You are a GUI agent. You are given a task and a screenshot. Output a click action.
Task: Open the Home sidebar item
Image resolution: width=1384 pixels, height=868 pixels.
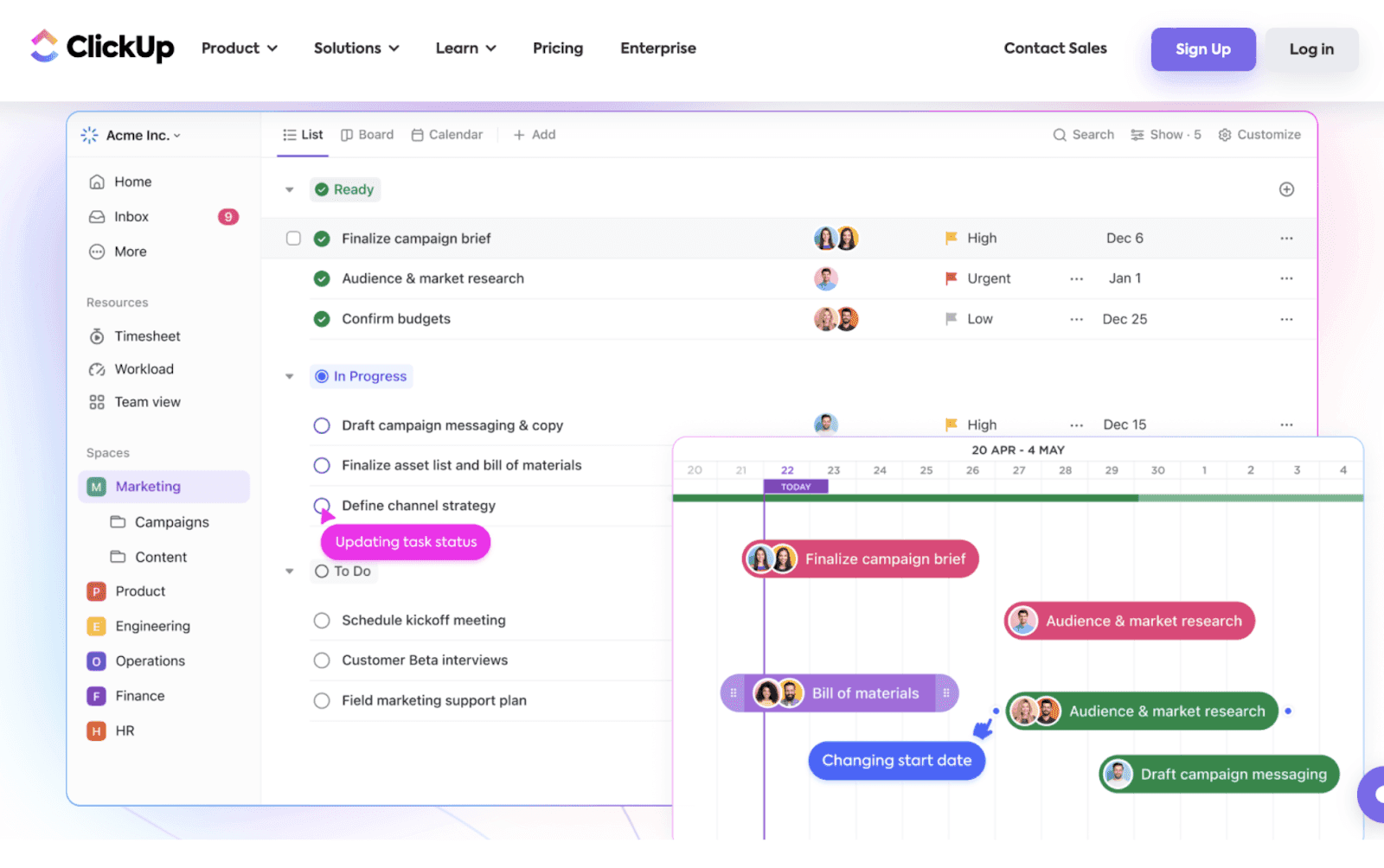[x=120, y=182]
